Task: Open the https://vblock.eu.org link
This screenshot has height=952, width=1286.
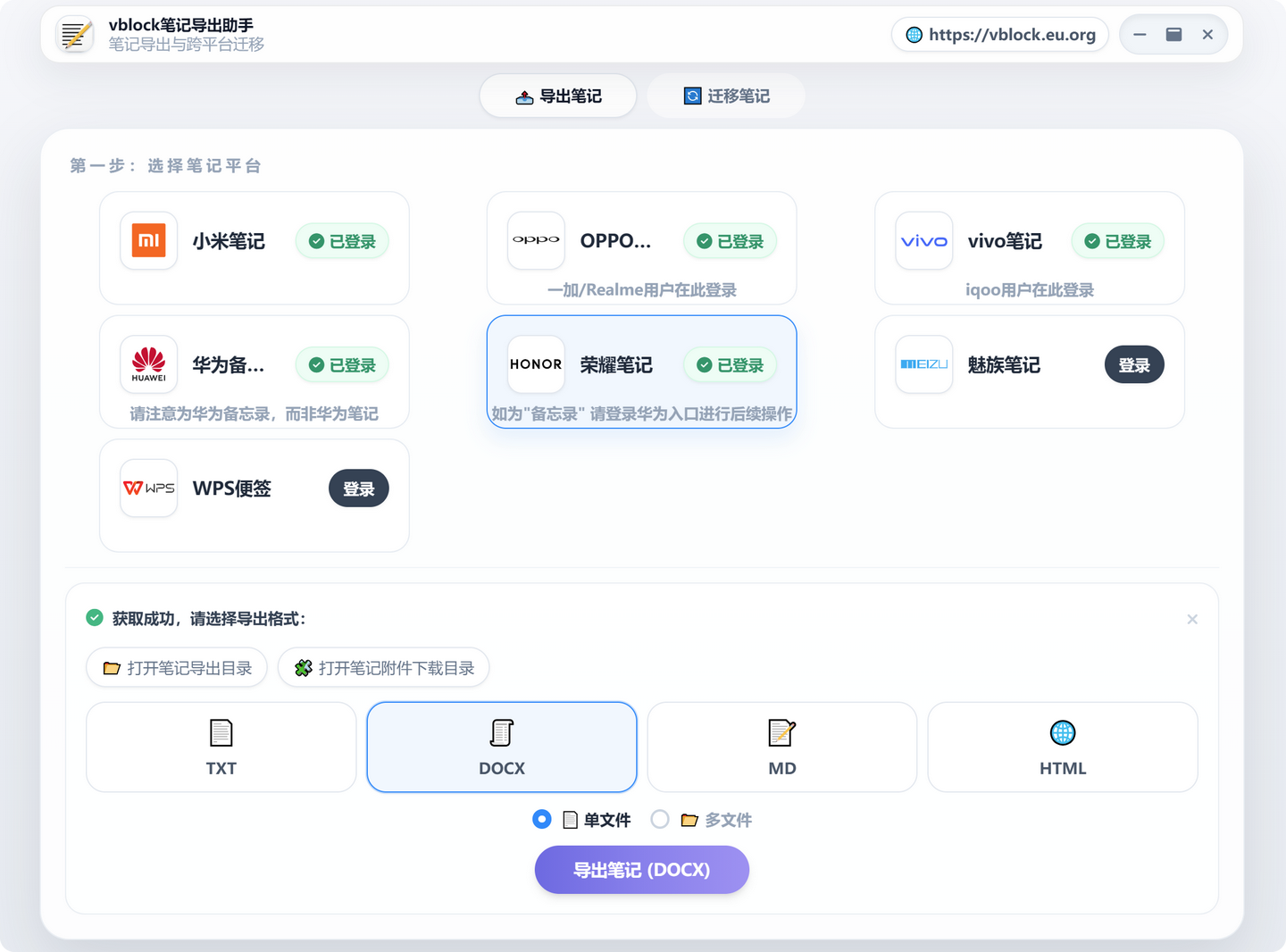Action: pyautogui.click(x=1000, y=35)
